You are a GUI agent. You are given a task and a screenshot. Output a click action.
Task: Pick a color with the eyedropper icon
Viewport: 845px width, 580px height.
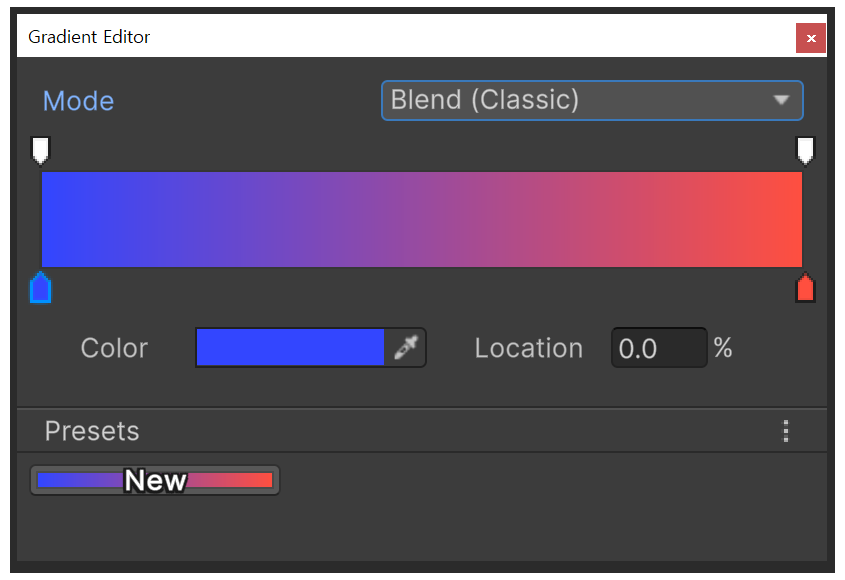[x=405, y=348]
